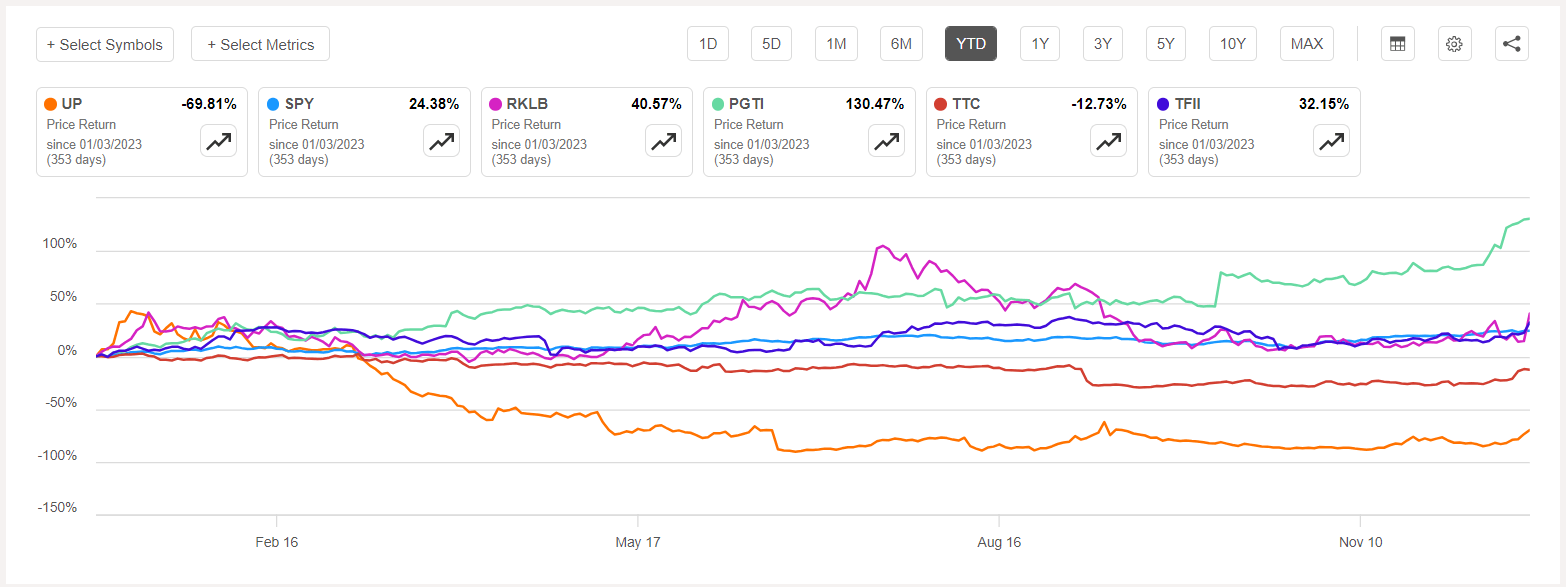Click the SPY sparkline icon
Image resolution: width=1566 pixels, height=587 pixels.
click(x=441, y=141)
